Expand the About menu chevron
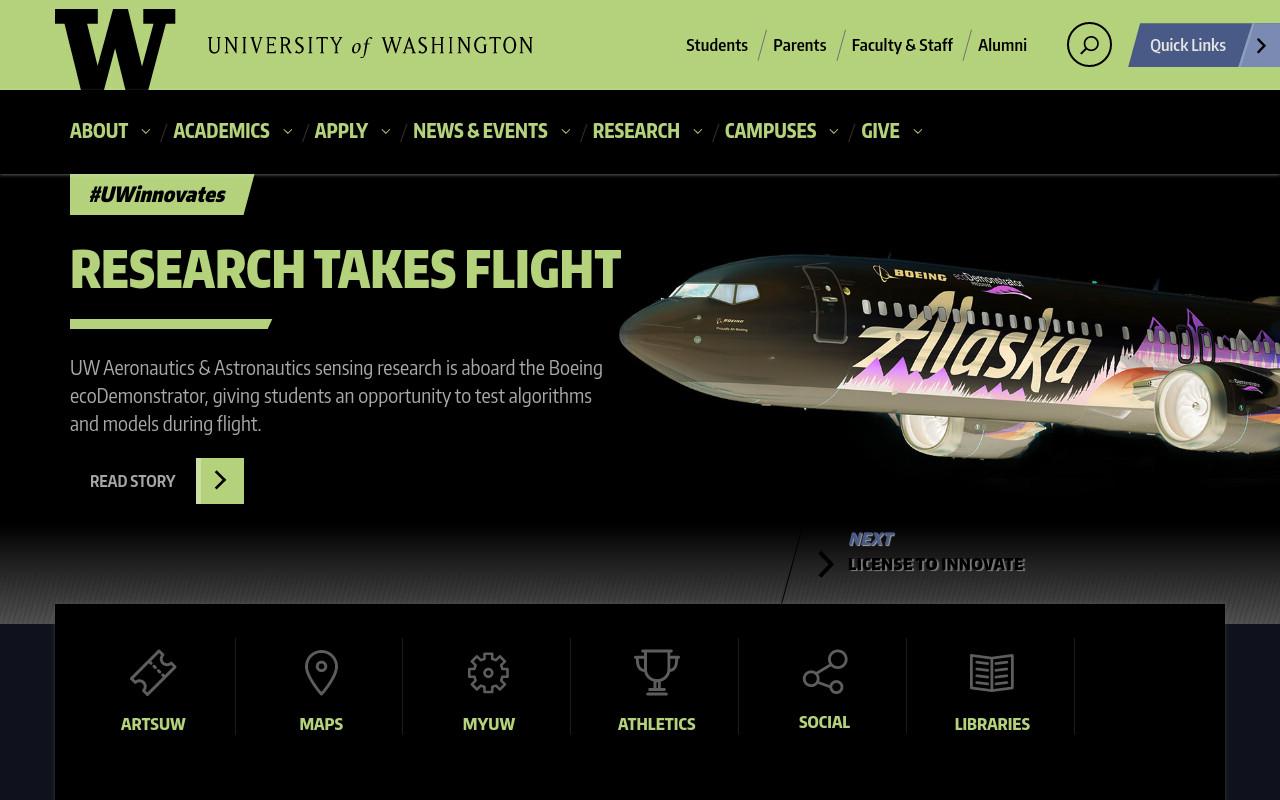Screen dimensions: 1280x800 click(x=146, y=131)
